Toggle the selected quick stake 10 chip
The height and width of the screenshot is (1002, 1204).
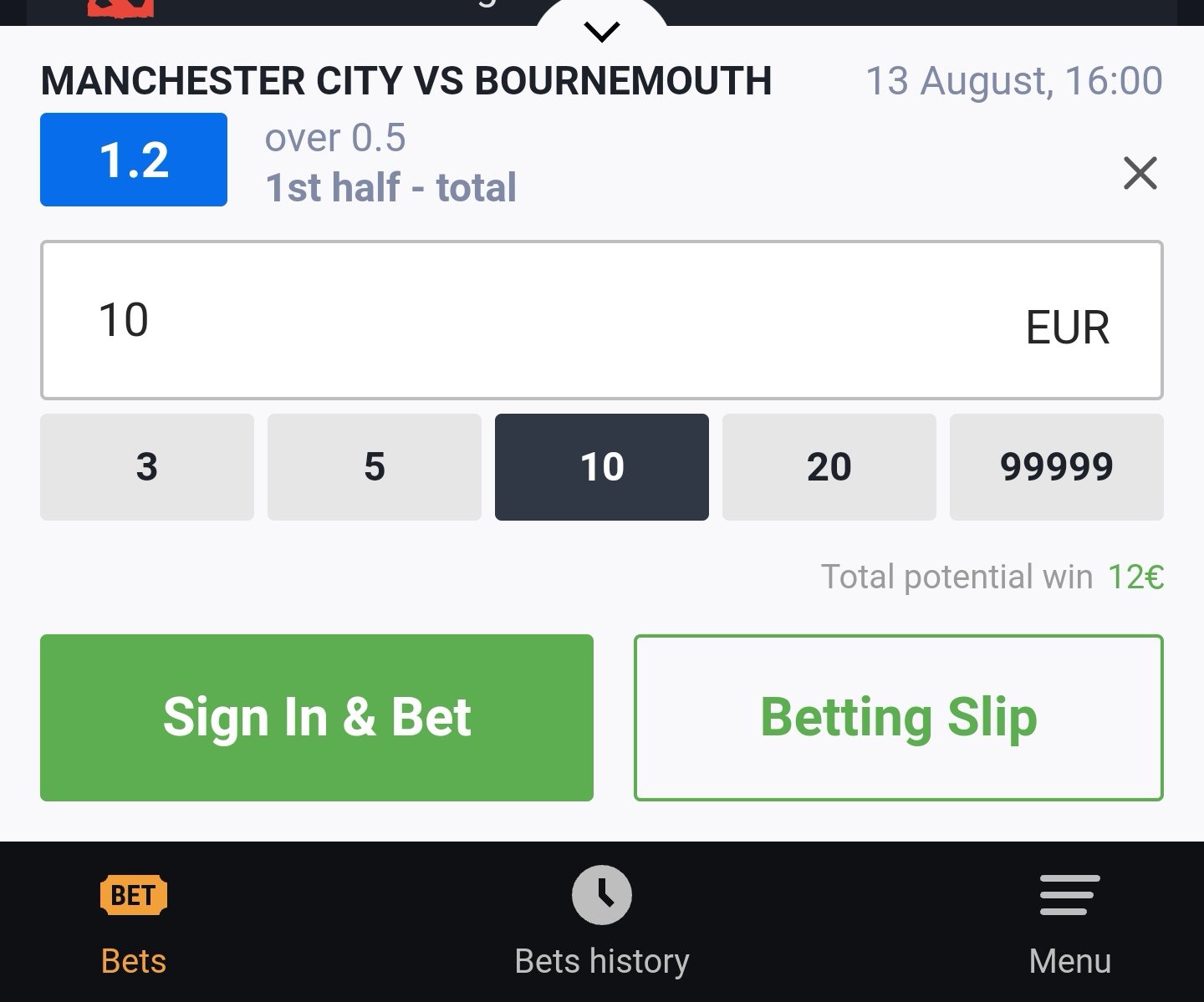tap(602, 467)
